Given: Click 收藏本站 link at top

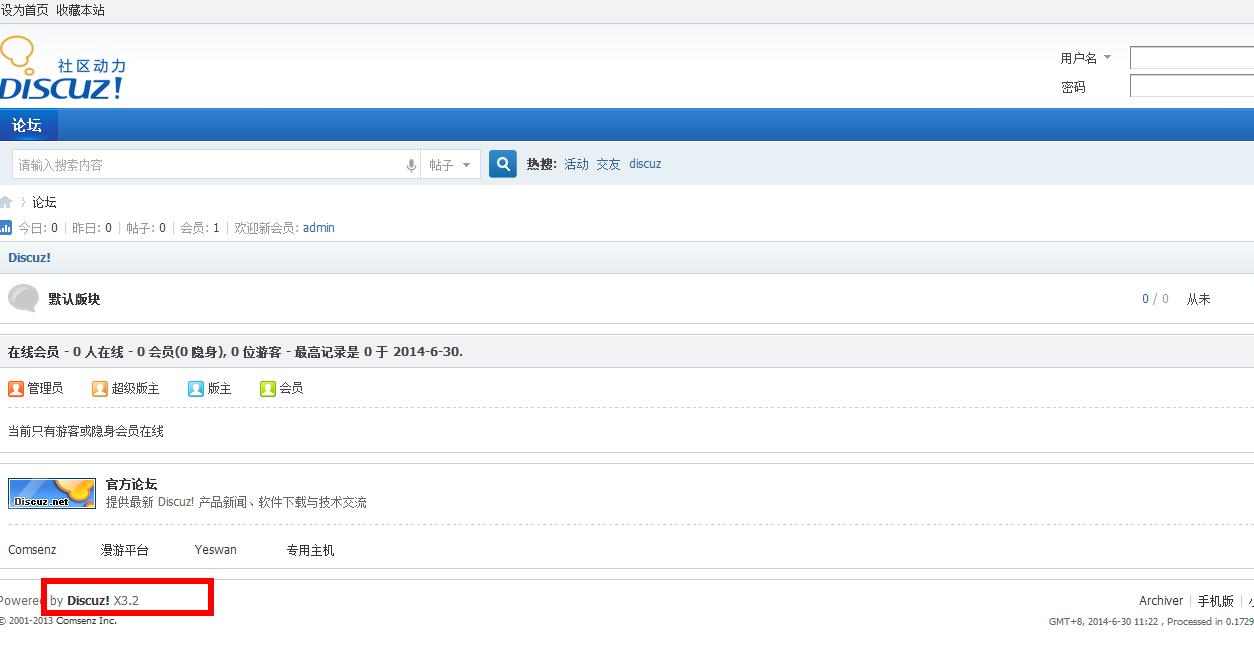Looking at the screenshot, I should click(80, 10).
